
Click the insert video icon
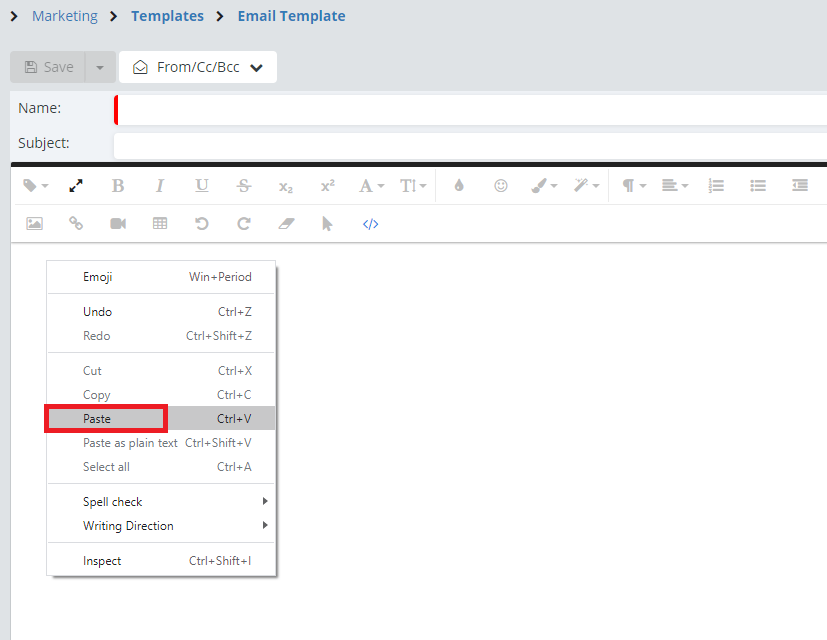click(118, 223)
